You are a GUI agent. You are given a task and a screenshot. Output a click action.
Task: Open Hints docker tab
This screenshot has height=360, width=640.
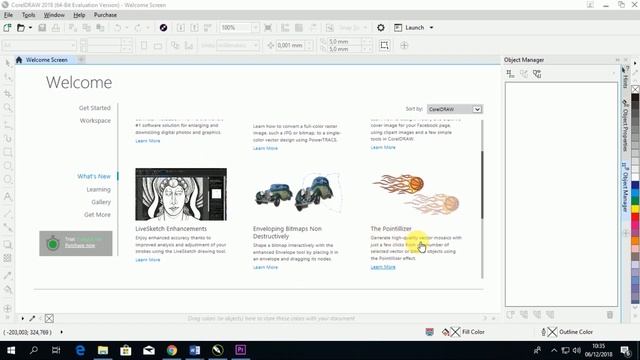[x=625, y=78]
